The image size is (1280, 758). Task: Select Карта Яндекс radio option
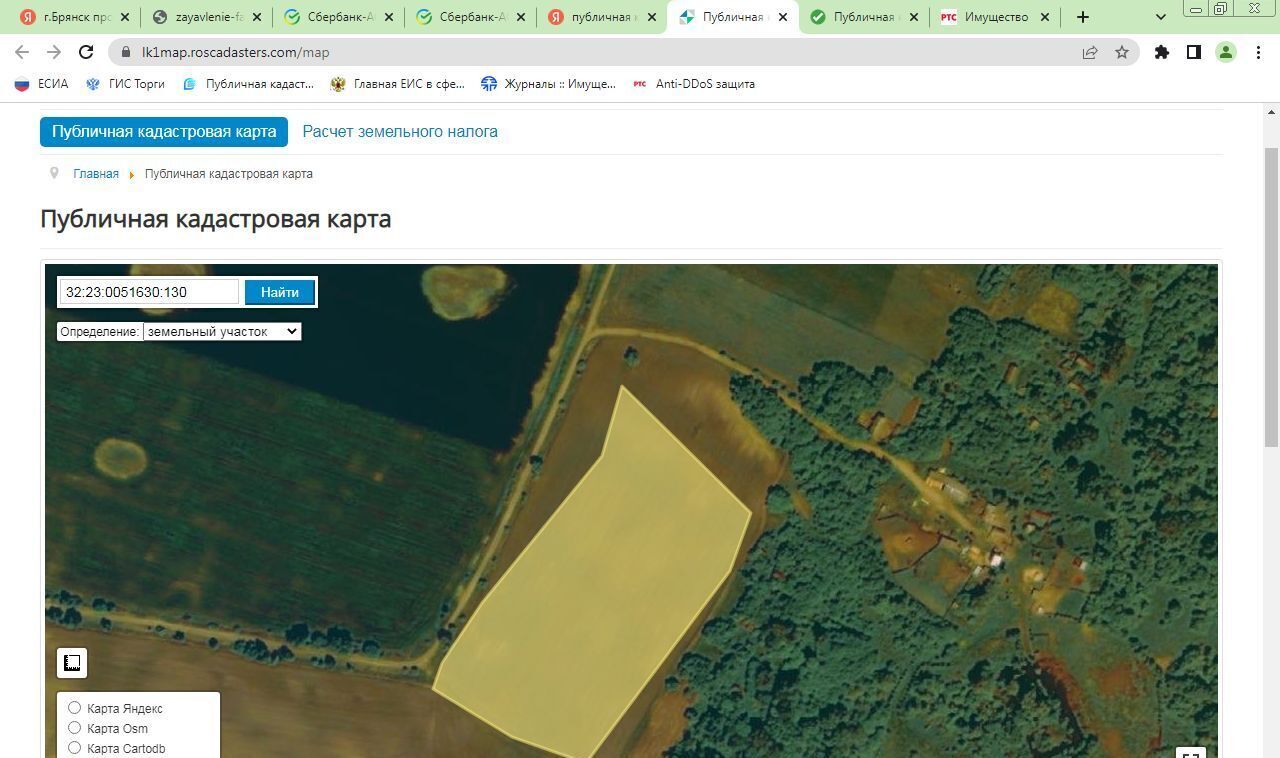click(x=74, y=708)
